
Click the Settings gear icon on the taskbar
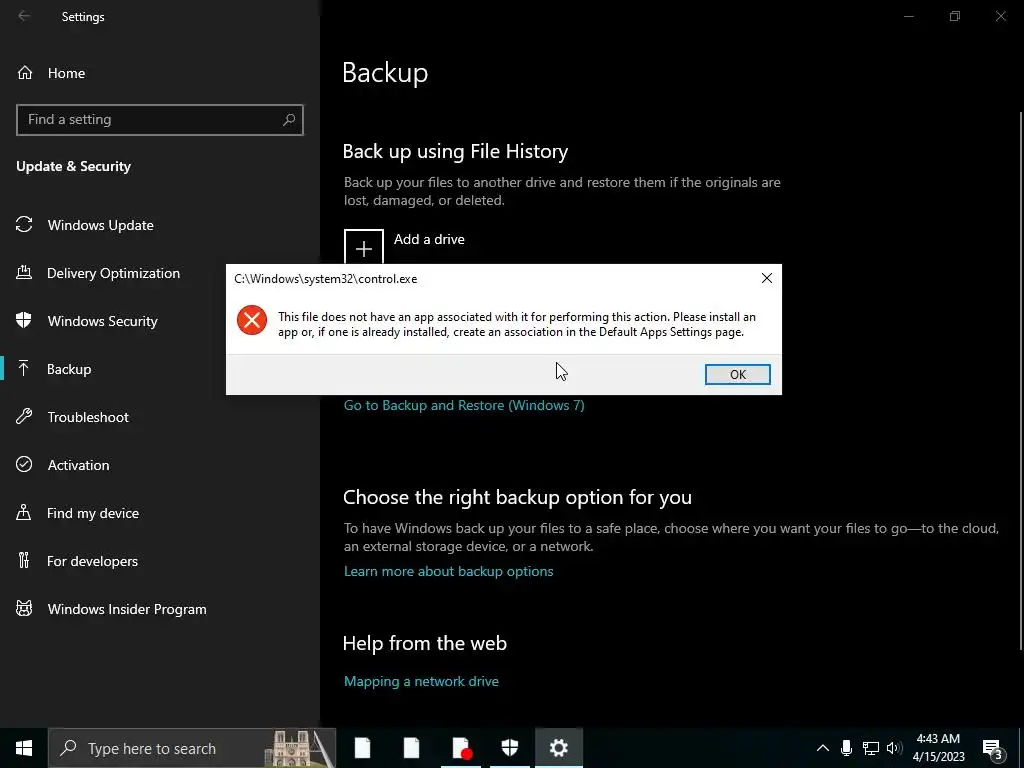click(x=558, y=748)
